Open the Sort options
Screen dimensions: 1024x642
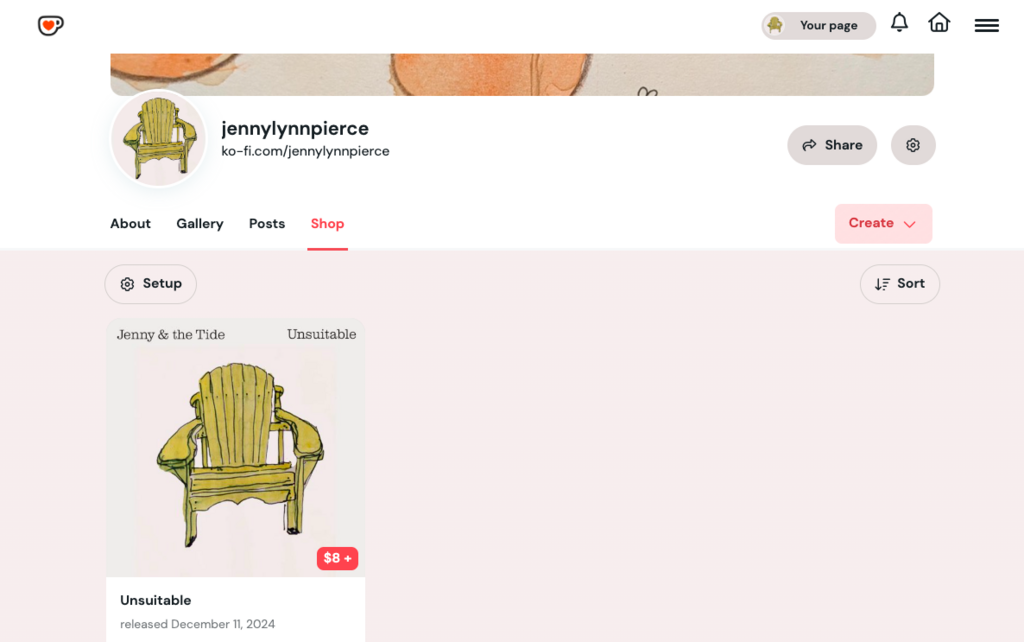pyautogui.click(x=899, y=283)
